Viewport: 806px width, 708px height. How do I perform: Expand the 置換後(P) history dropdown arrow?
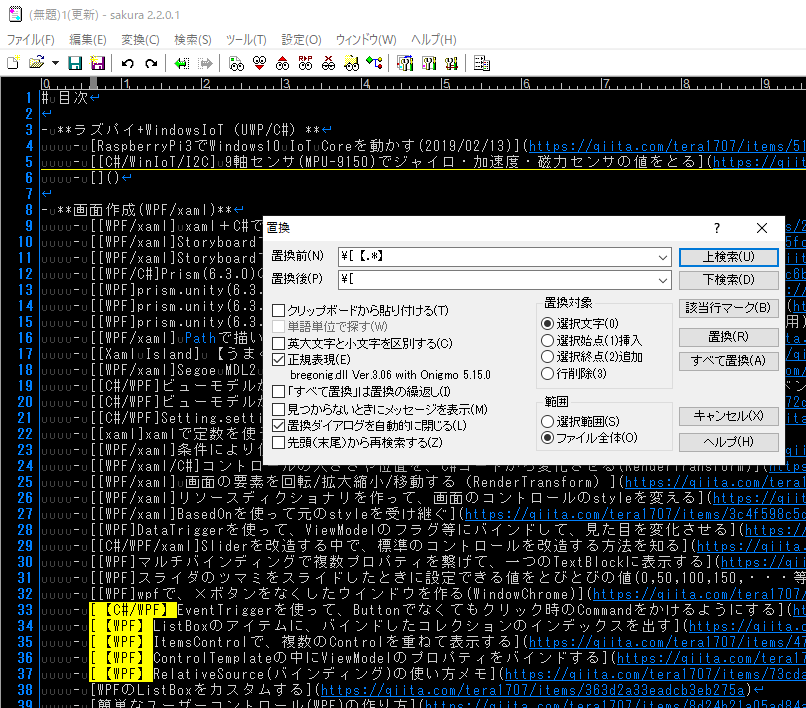(663, 280)
